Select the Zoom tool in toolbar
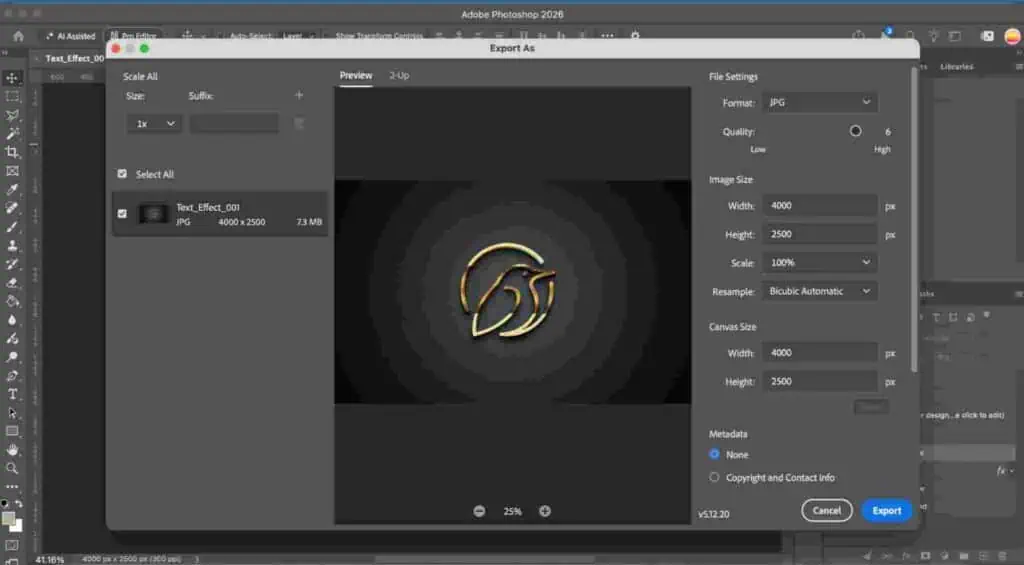The height and width of the screenshot is (565, 1024). pos(12,468)
